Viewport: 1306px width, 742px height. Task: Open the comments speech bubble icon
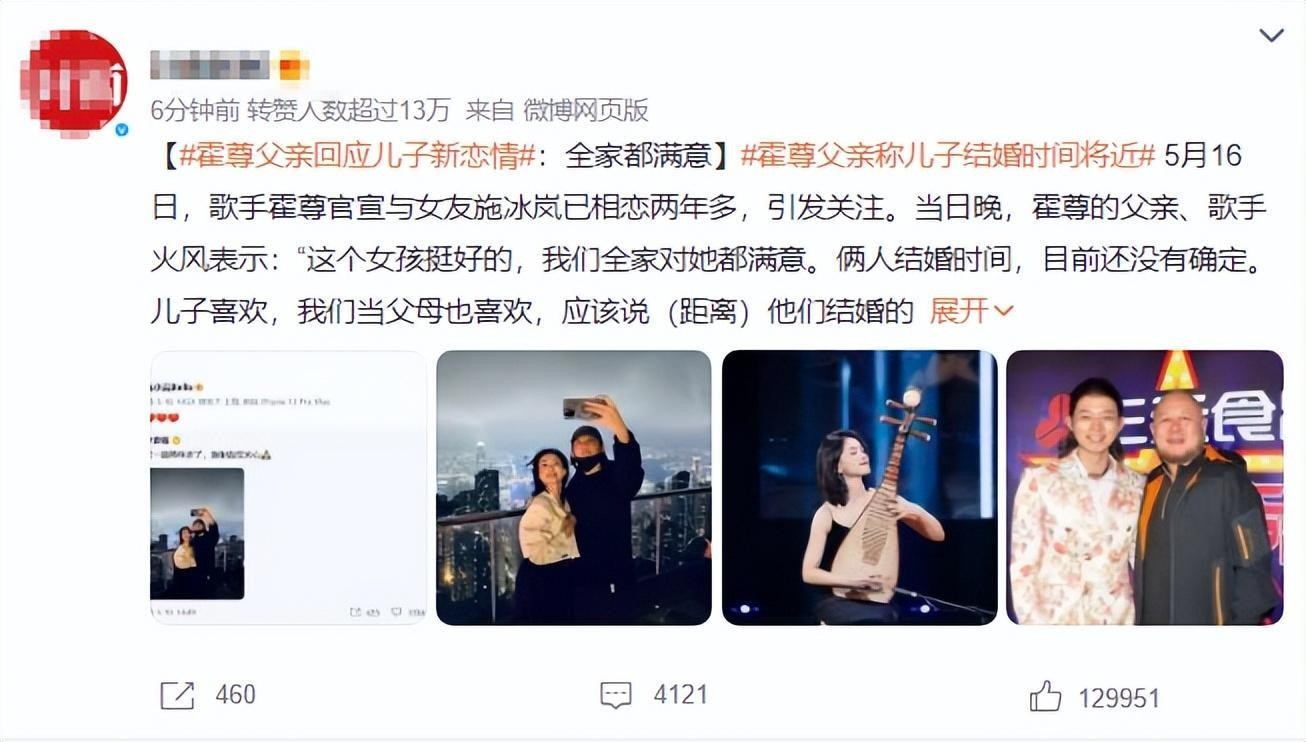[x=616, y=695]
